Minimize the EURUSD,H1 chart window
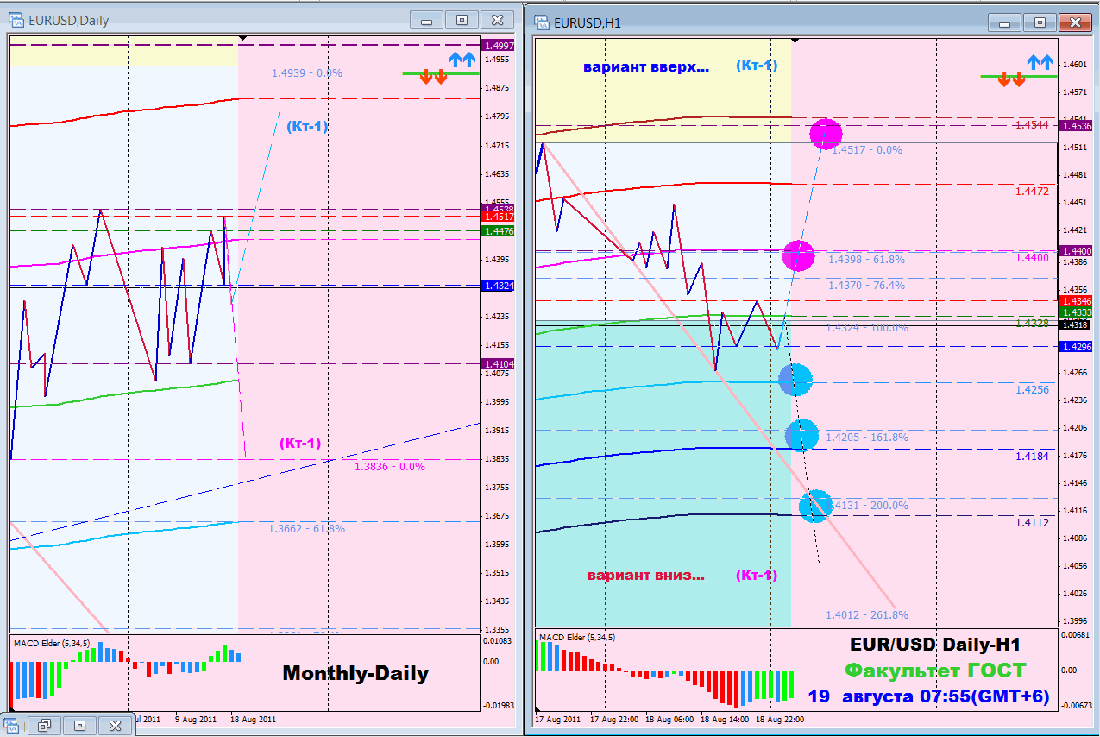The image size is (1100, 737). 1005,23
